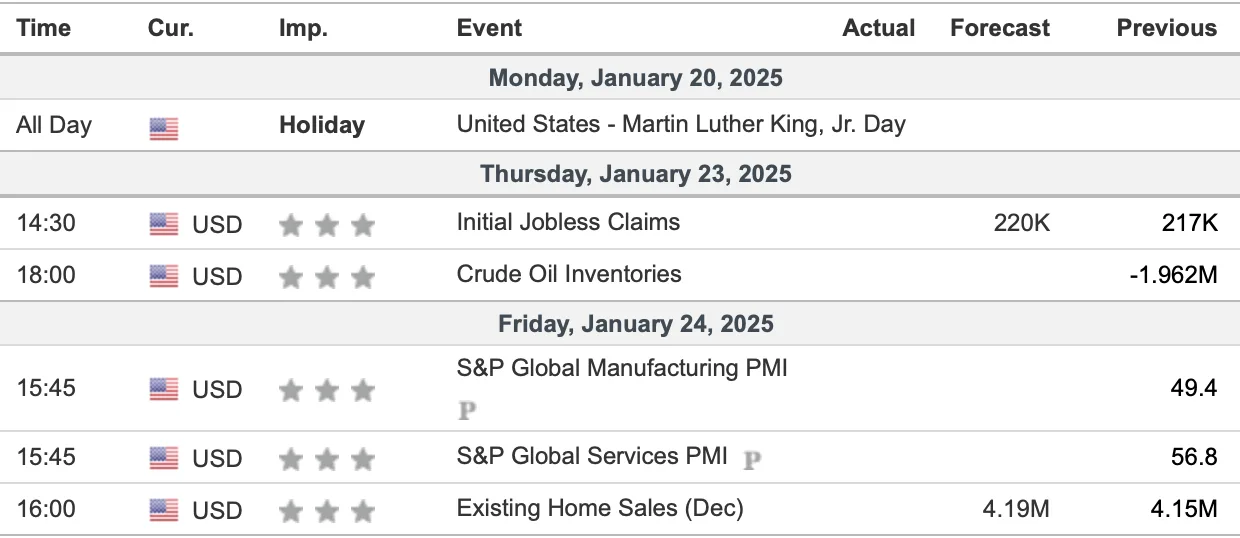
Task: Click the Forecast column header
Action: (x=1000, y=28)
